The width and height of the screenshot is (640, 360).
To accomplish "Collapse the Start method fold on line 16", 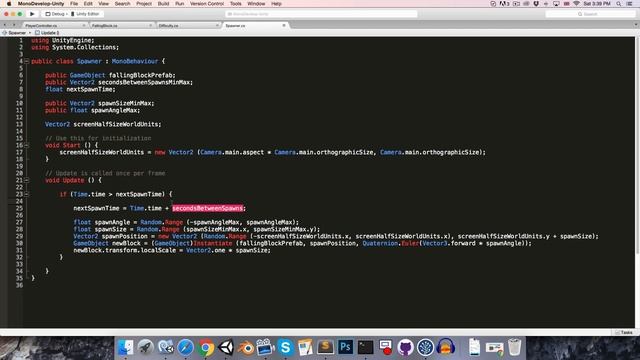I will 27,145.
